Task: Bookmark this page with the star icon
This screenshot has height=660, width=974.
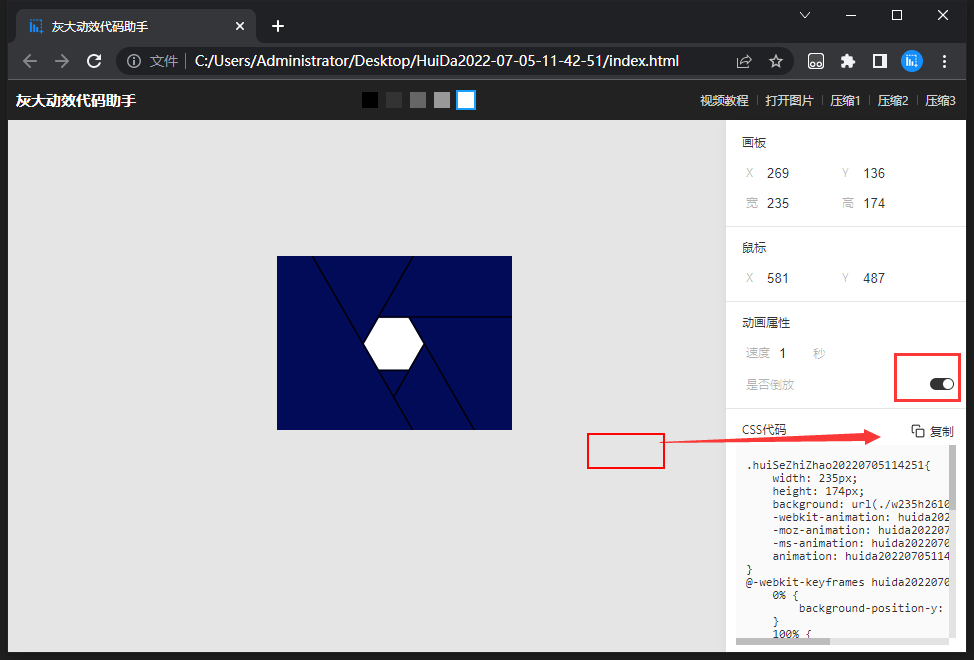Action: pyautogui.click(x=776, y=61)
